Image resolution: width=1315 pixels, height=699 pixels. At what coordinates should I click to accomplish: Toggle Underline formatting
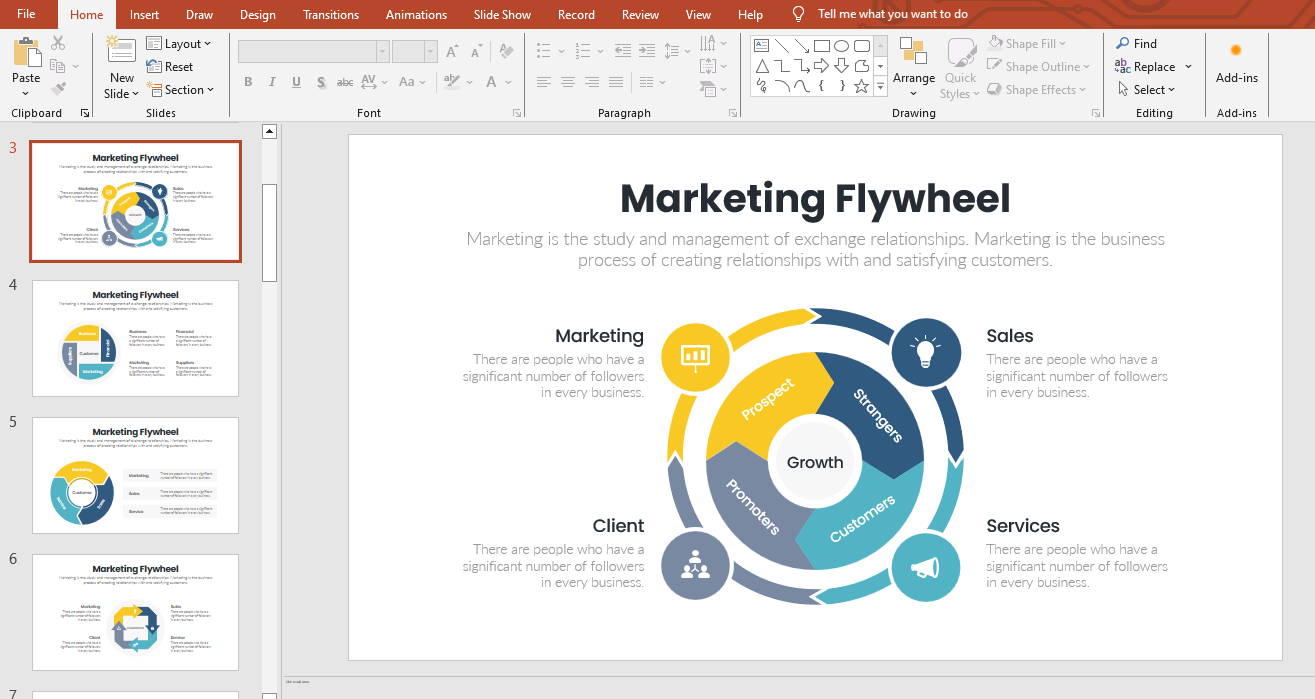pos(296,82)
